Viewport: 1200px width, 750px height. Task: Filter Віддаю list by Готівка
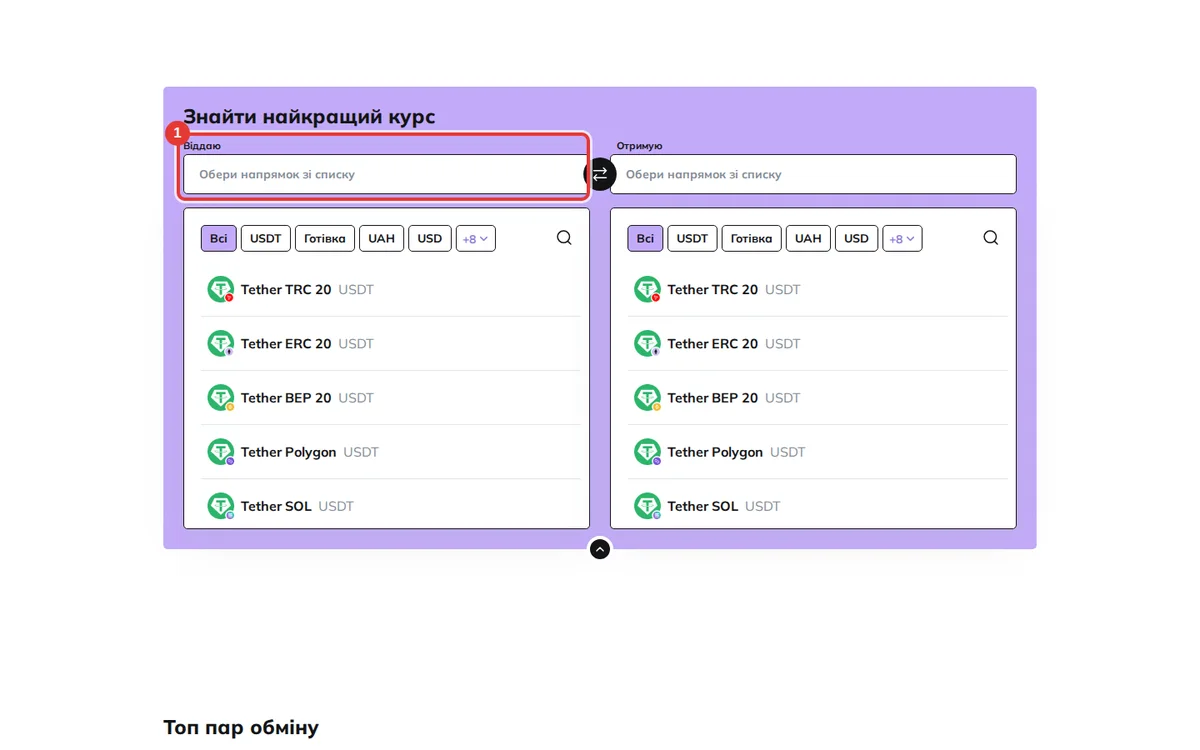point(325,239)
